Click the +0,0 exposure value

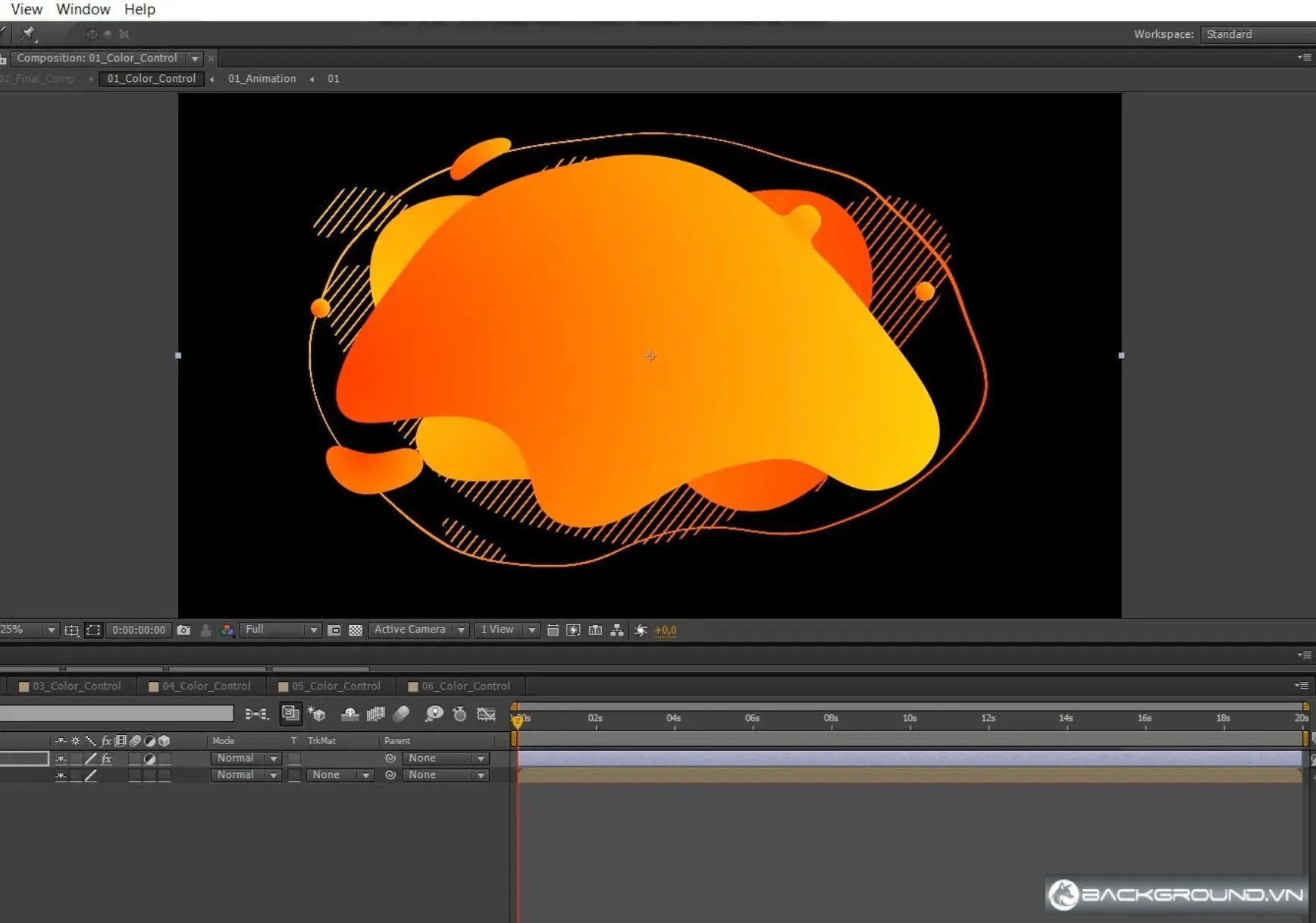coord(666,630)
